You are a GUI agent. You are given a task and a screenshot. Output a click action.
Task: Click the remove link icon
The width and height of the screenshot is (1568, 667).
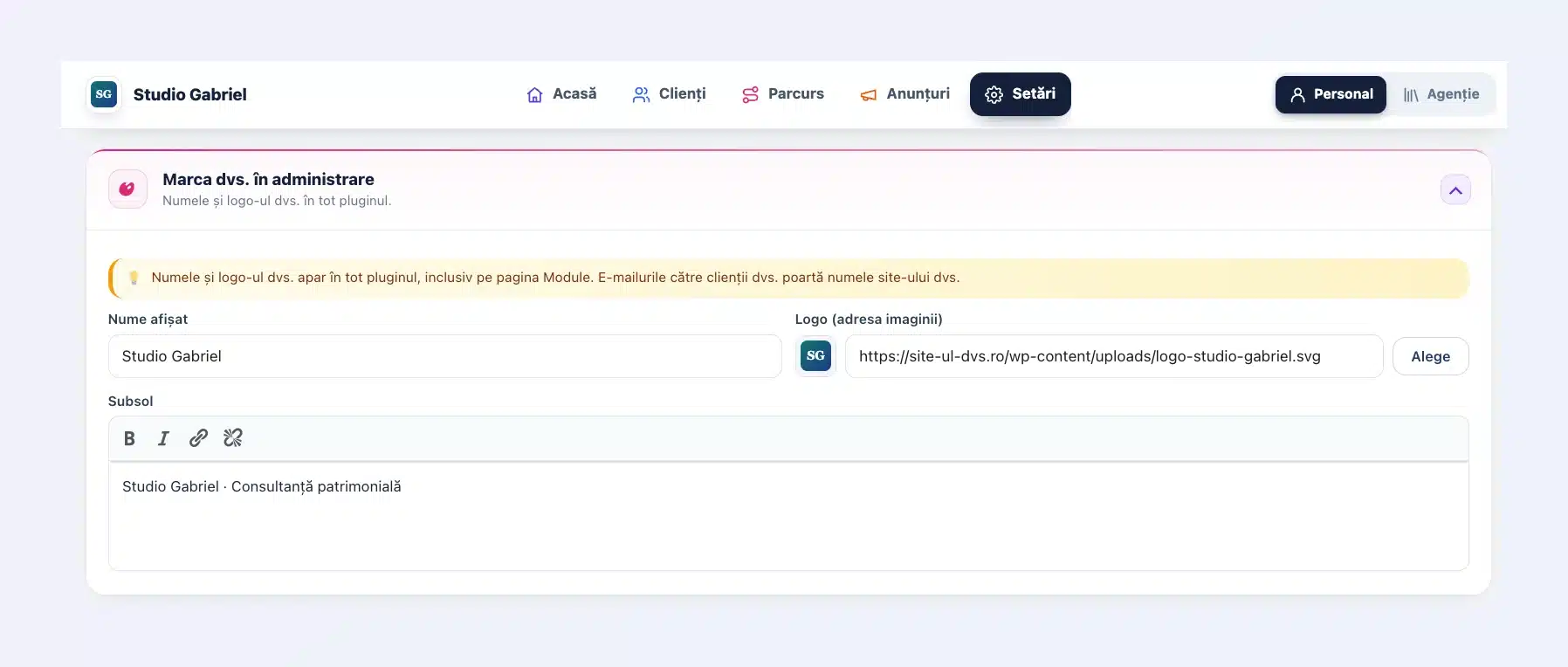point(233,438)
